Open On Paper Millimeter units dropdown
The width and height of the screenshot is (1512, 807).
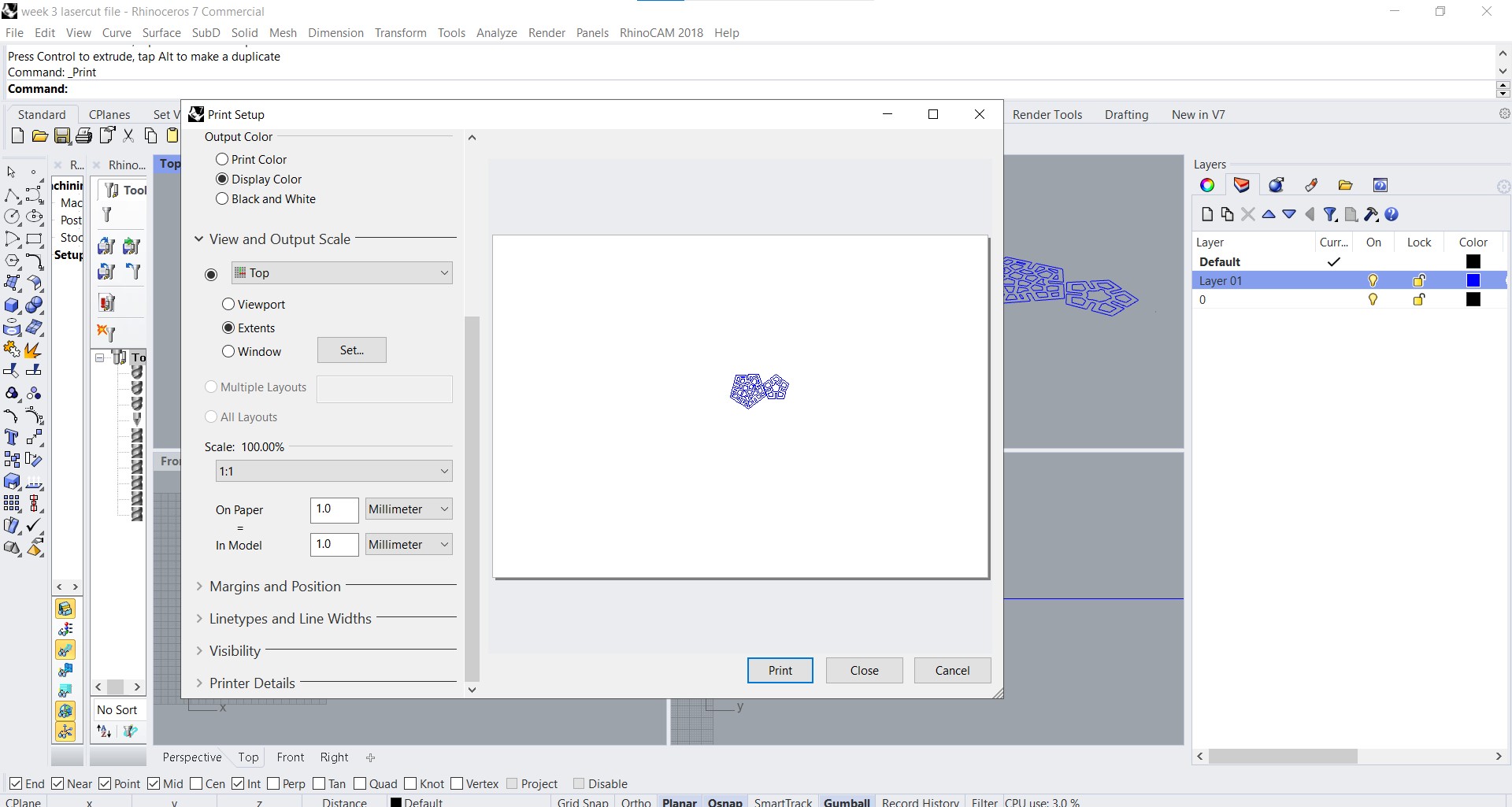[409, 509]
